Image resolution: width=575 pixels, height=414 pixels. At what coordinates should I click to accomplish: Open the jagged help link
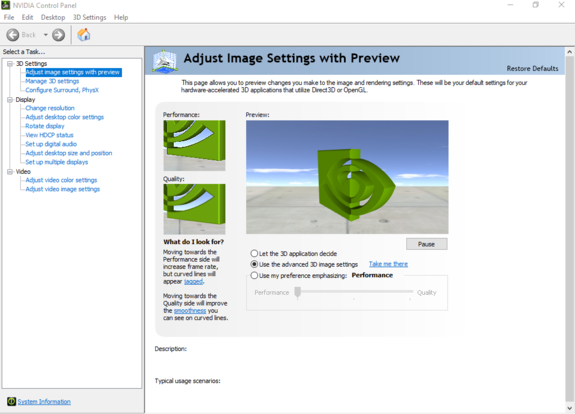193,282
